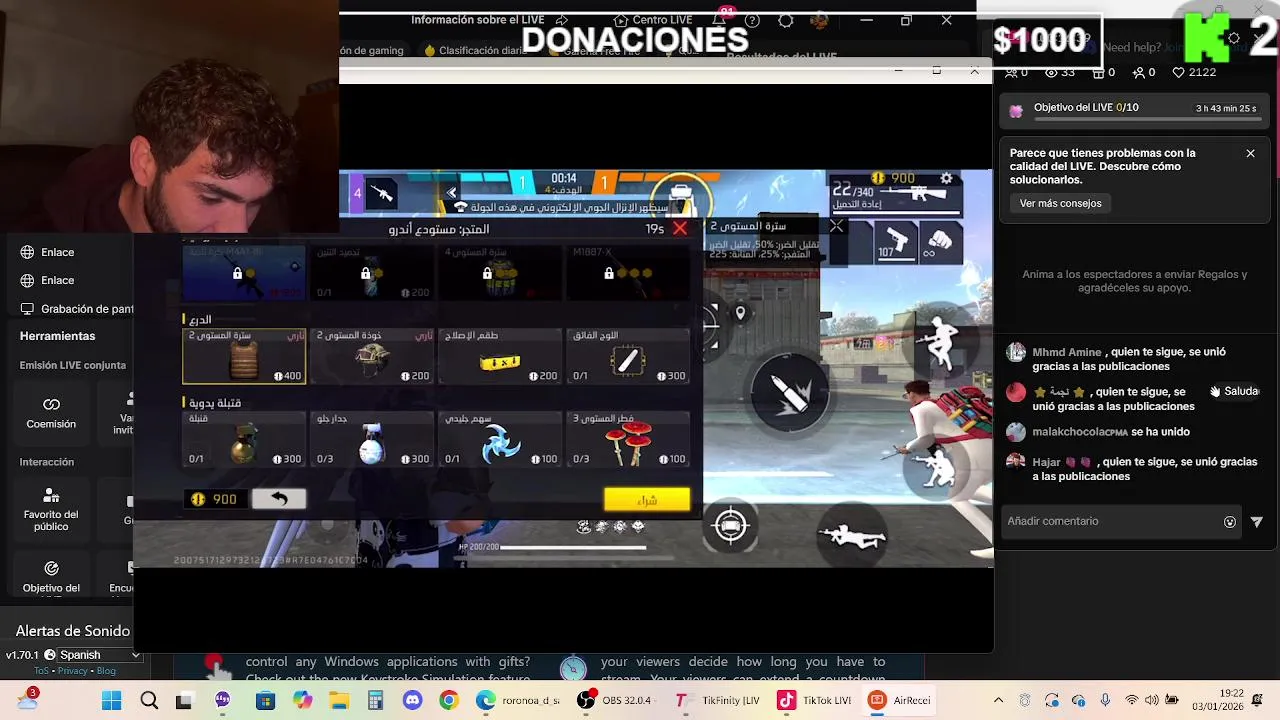
Task: Select the level 3 mushroom item priced 100
Action: pyautogui.click(x=628, y=439)
